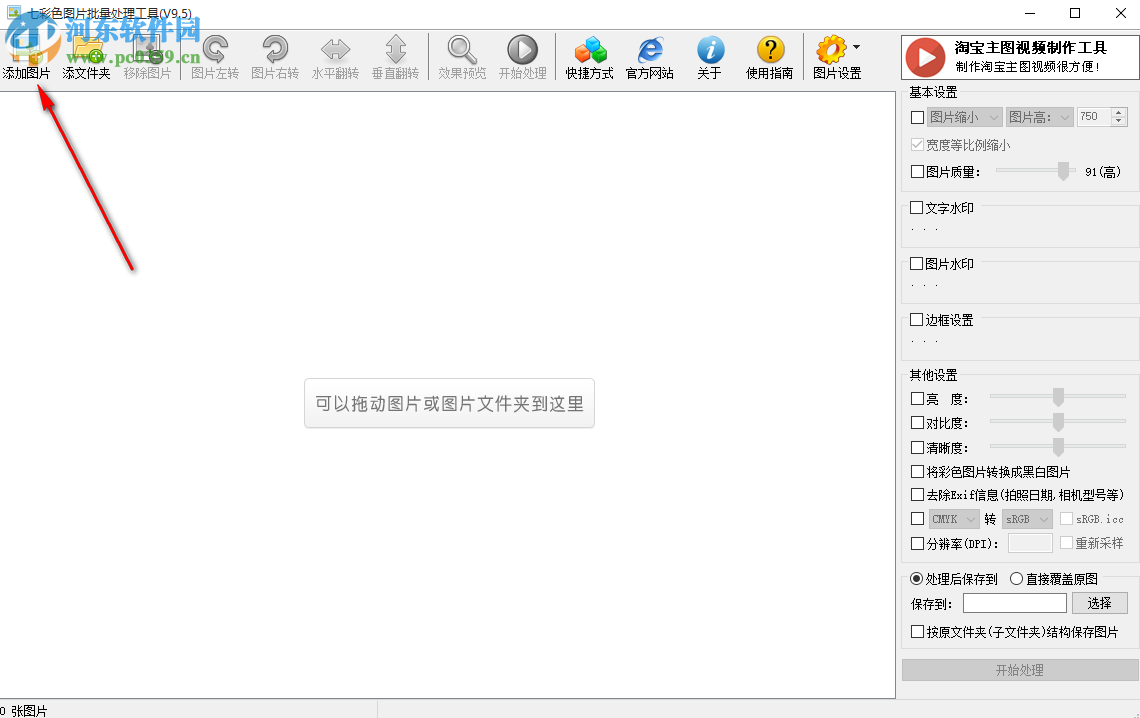Open the 图片高 dropdown list

tap(1040, 117)
